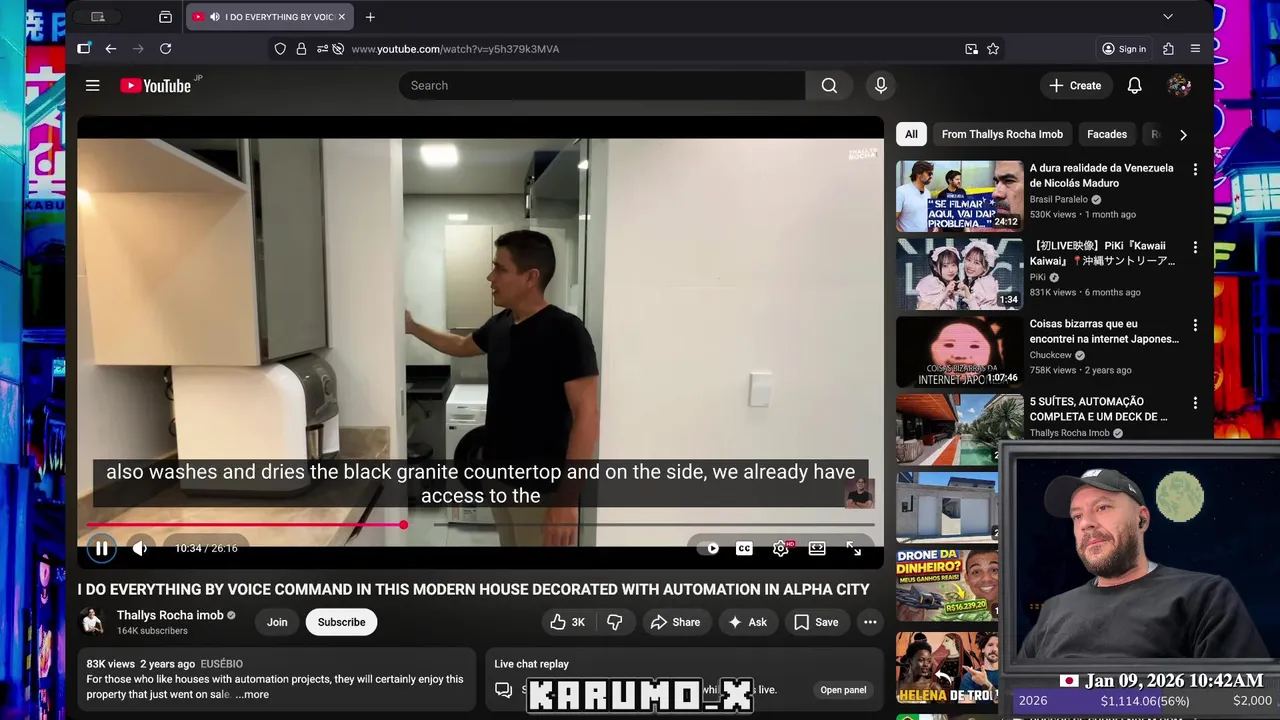Open browser application menu
This screenshot has height=720, width=1280.
1195,49
